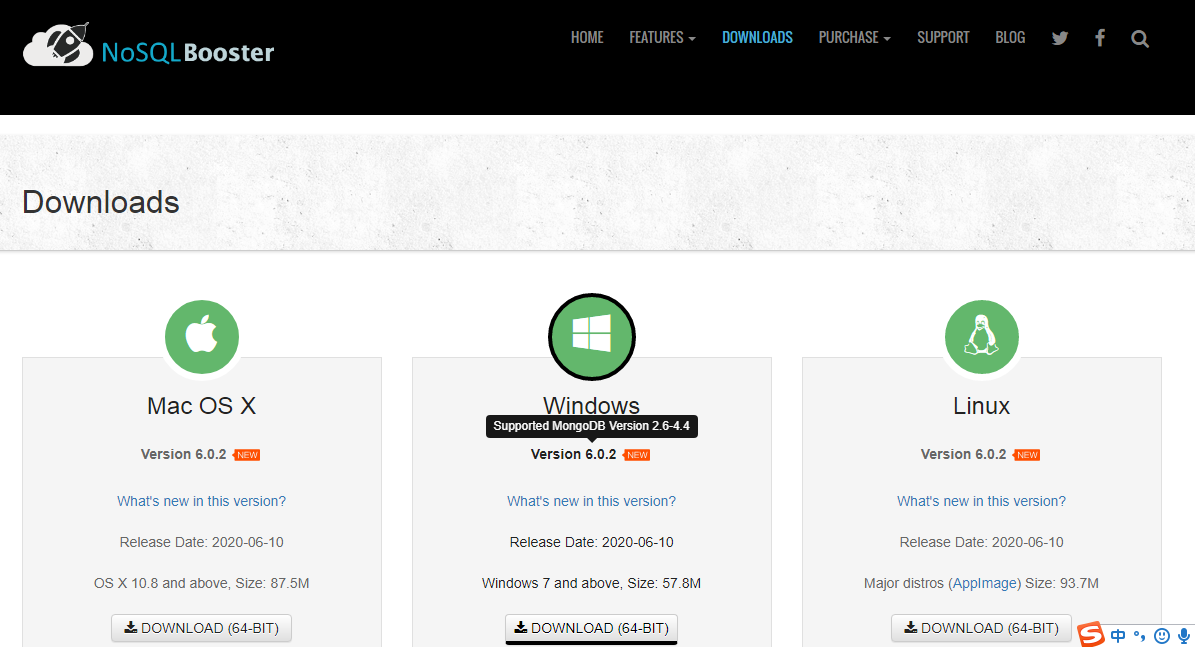Expand the PURCHASE dropdown menu

[854, 37]
